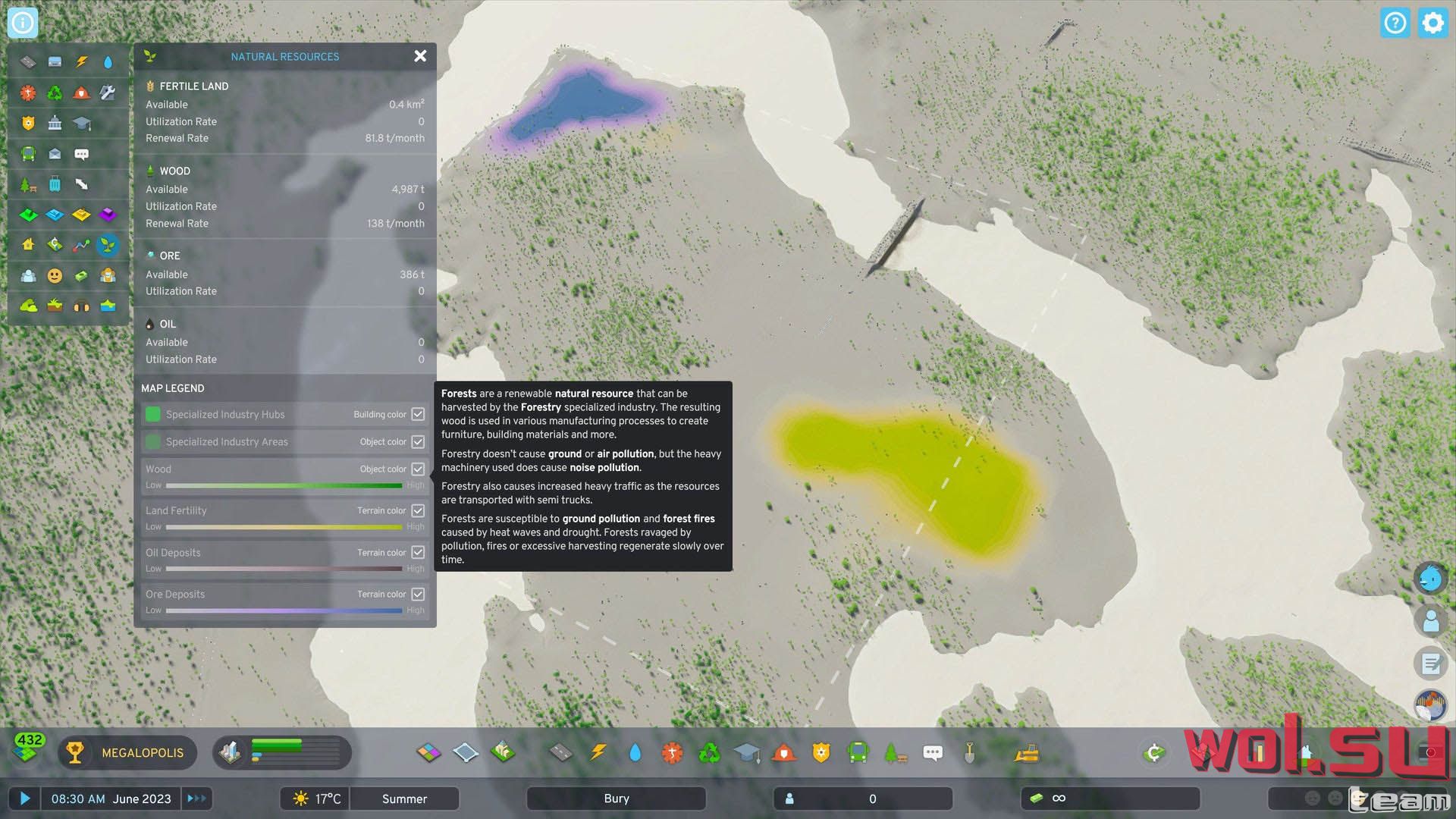Toggle Wood object color checkbox
The width and height of the screenshot is (1456, 819).
click(x=418, y=469)
